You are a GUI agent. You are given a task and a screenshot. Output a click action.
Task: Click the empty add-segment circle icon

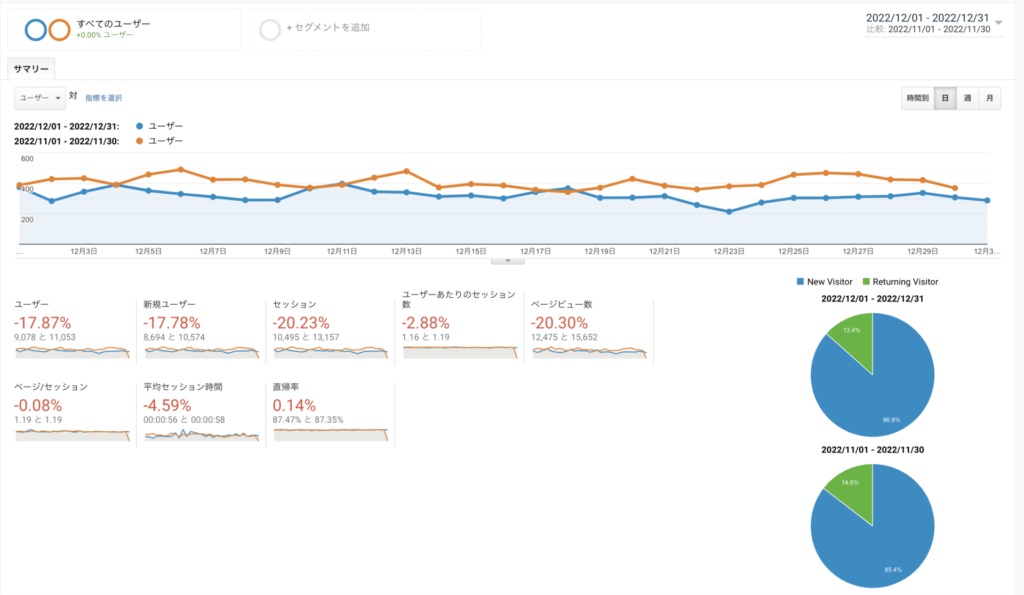[269, 29]
